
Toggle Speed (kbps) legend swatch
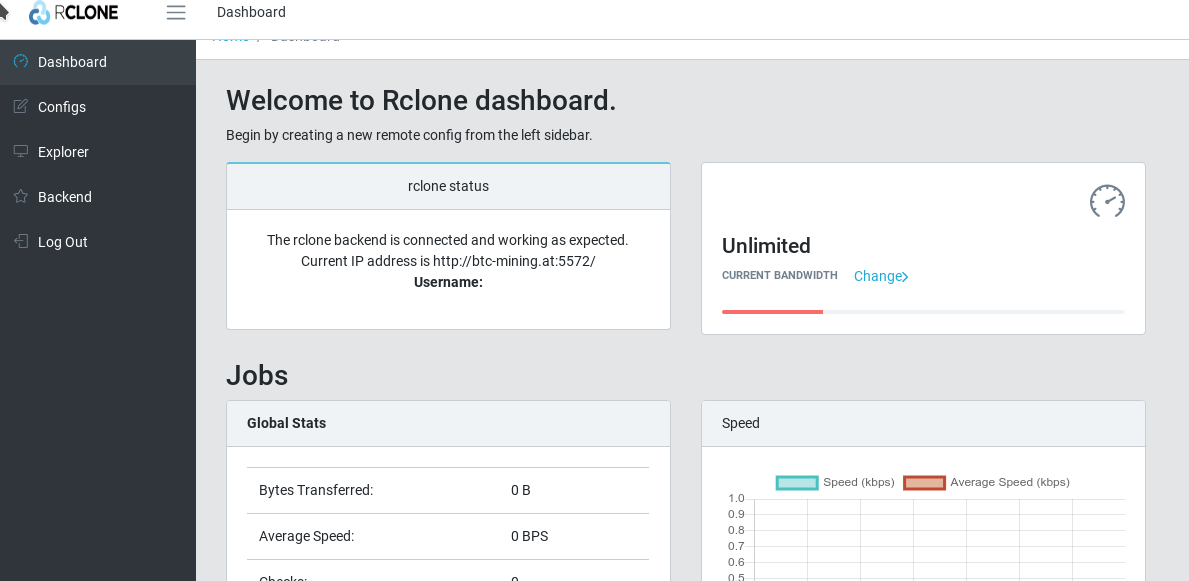tap(797, 482)
